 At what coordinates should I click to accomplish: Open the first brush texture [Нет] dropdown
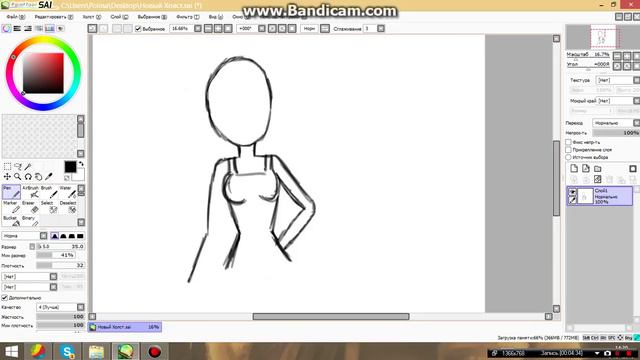(29, 277)
